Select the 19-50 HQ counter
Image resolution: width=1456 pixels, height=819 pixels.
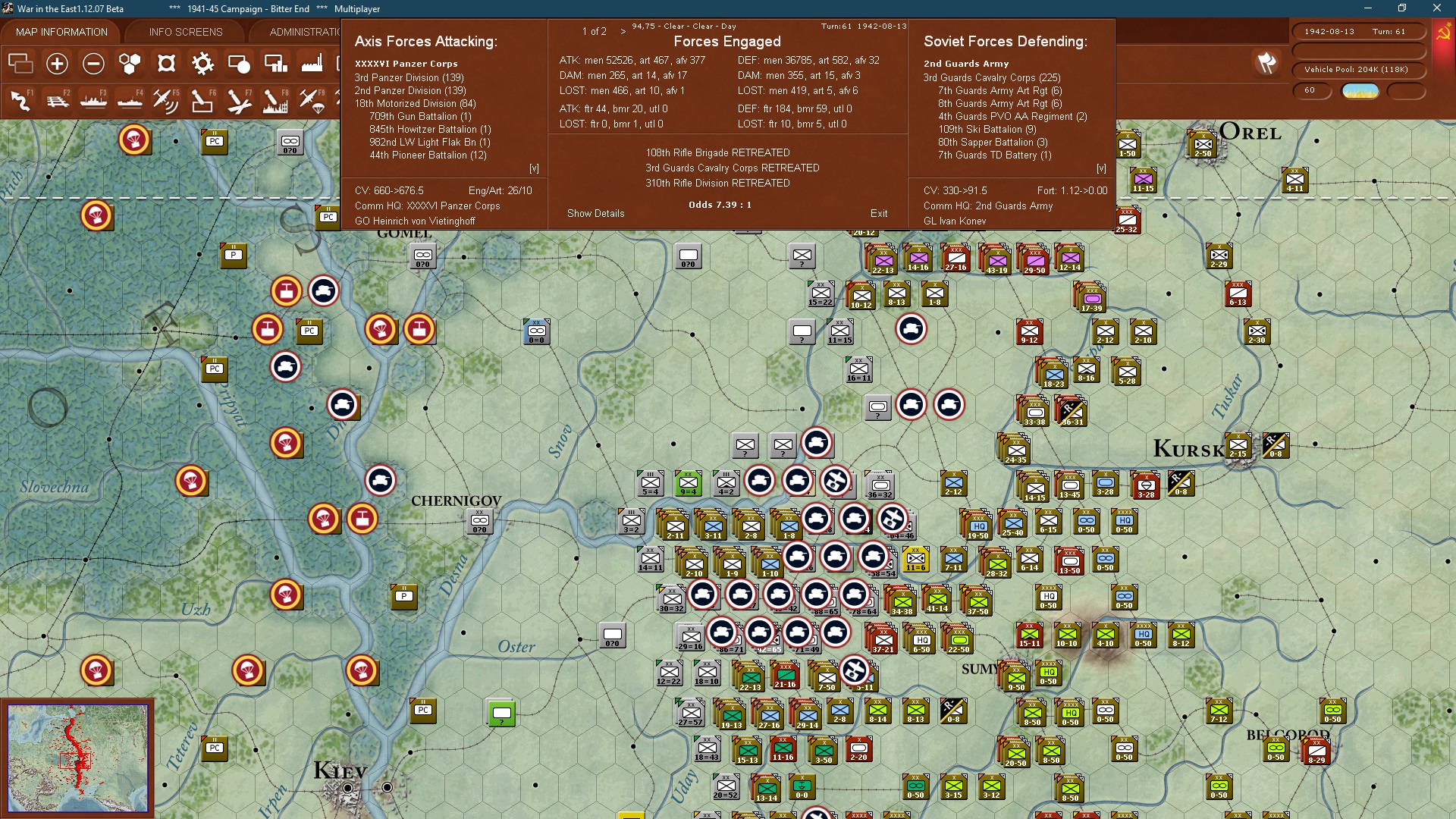(x=978, y=526)
